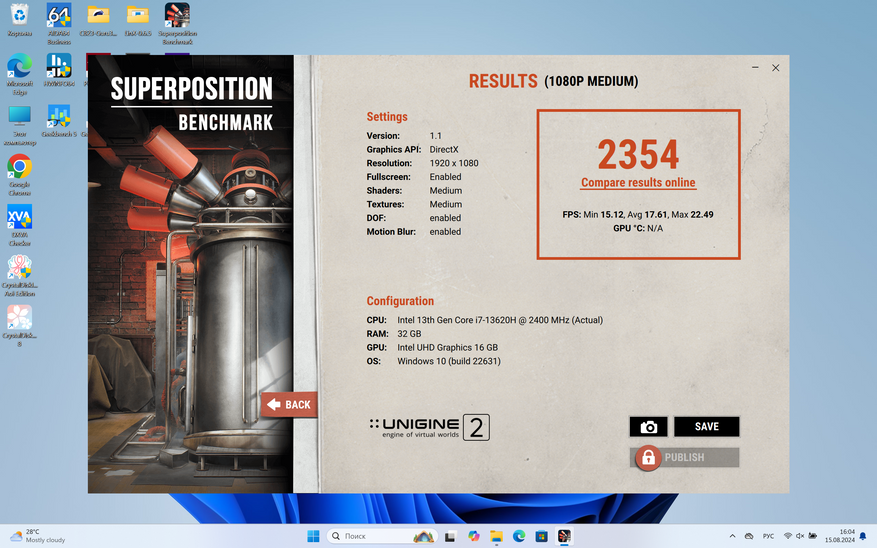Close the Superposition results window

click(775, 68)
